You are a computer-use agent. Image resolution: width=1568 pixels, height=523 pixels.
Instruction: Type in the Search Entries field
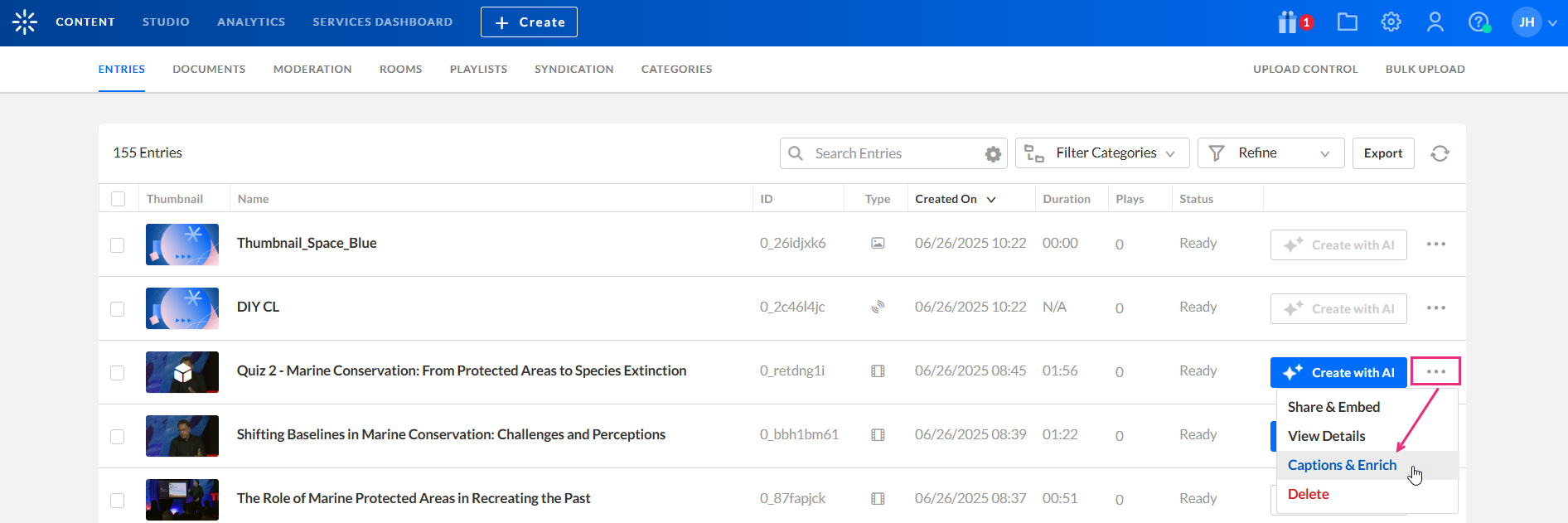pyautogui.click(x=895, y=153)
